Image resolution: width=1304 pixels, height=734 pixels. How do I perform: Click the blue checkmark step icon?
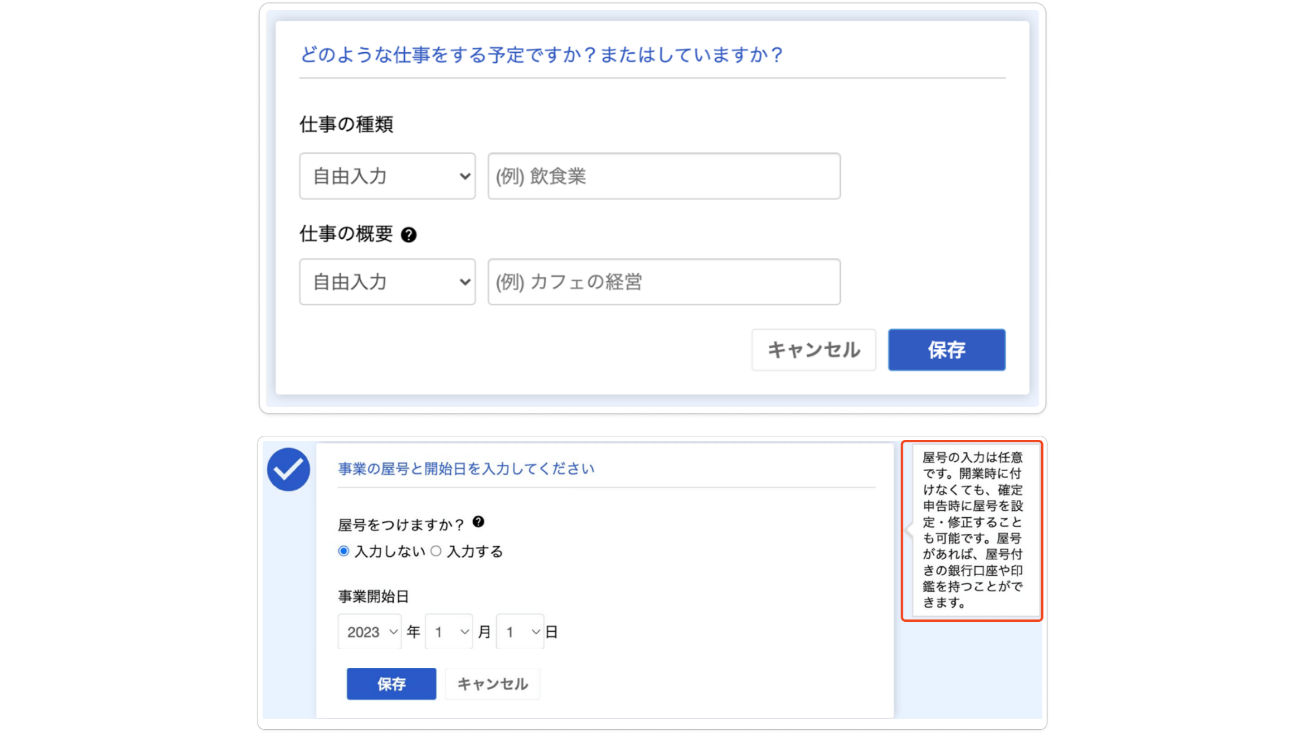(x=289, y=469)
